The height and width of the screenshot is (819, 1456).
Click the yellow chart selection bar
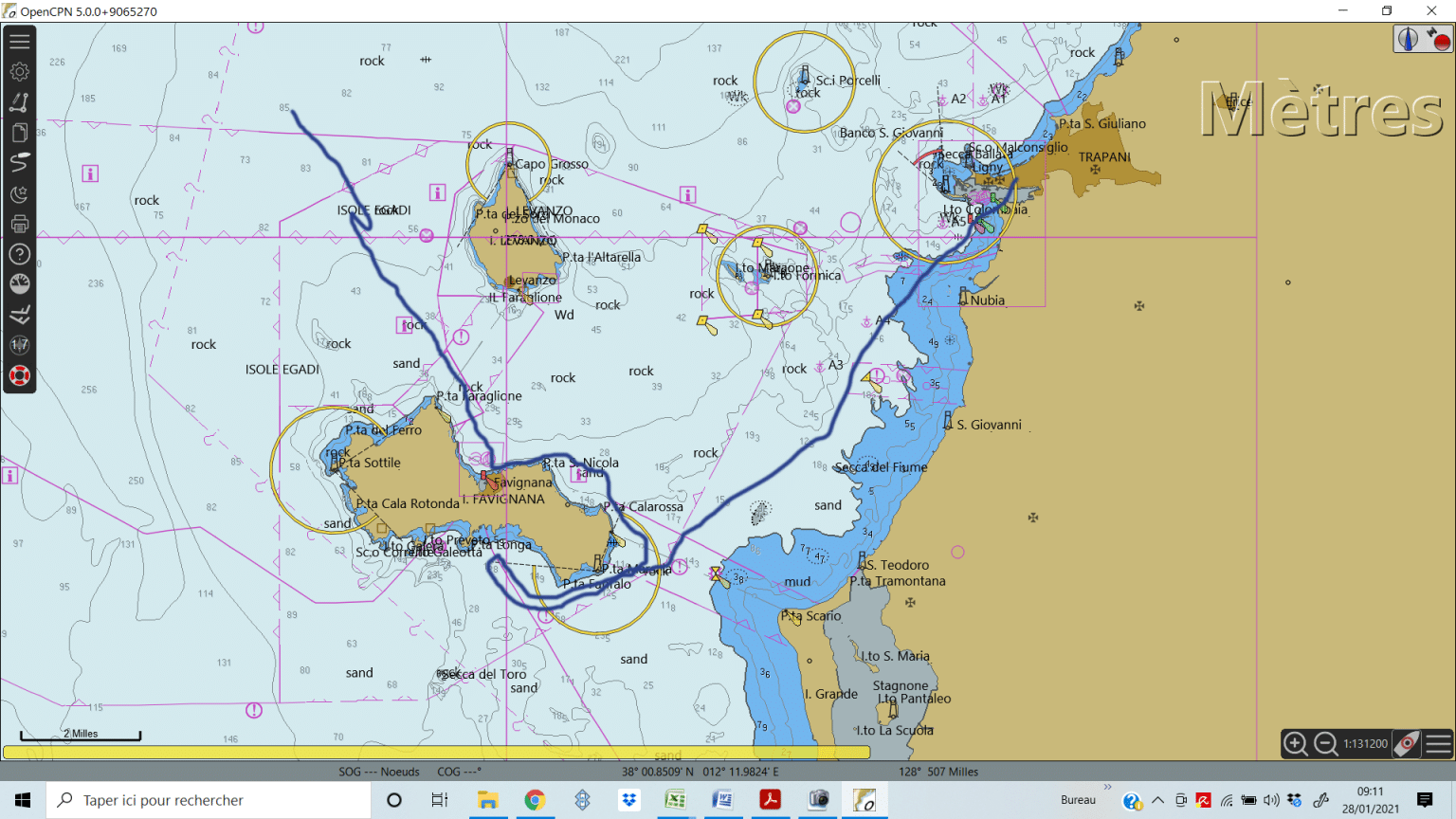436,752
